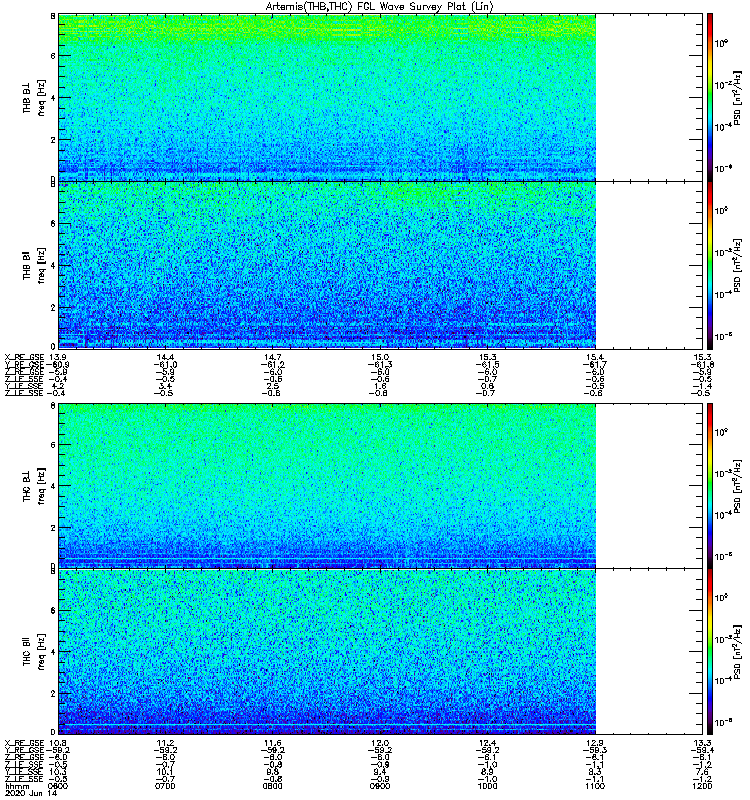The width and height of the screenshot is (750, 800).
Task: Click the THB position value '14.4'
Action: coord(165,357)
